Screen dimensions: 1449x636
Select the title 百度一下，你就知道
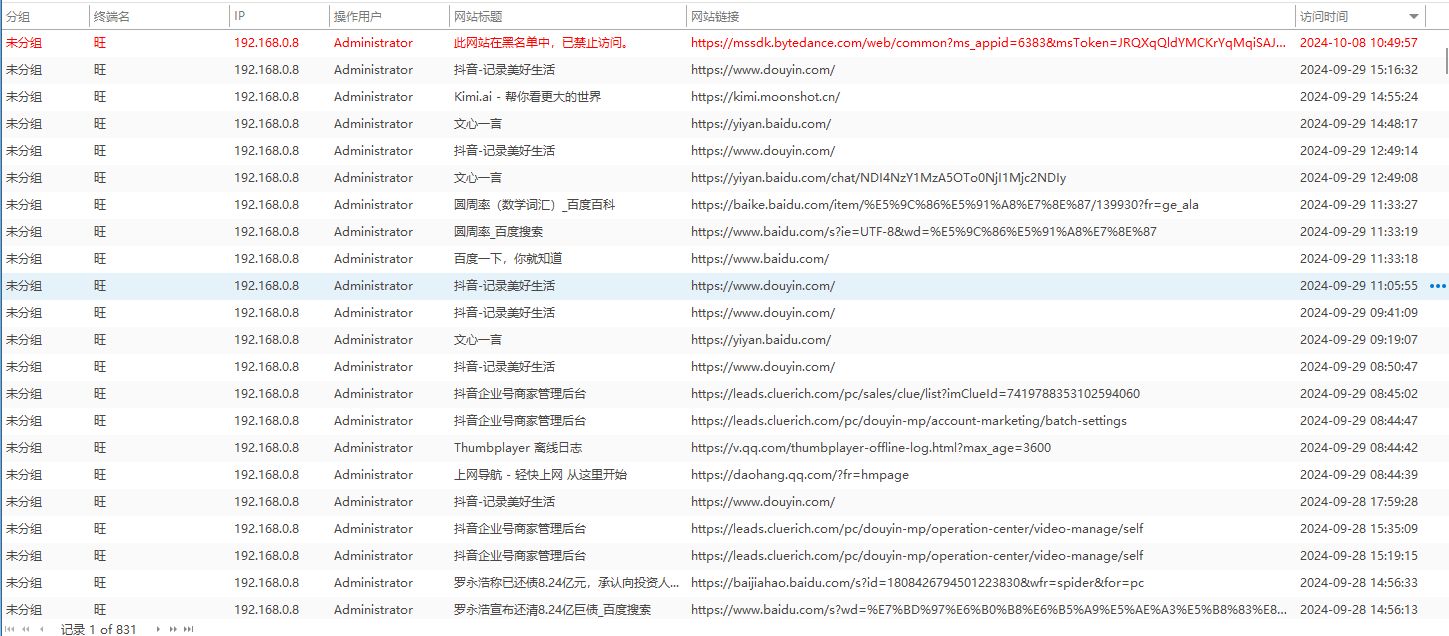(x=508, y=259)
